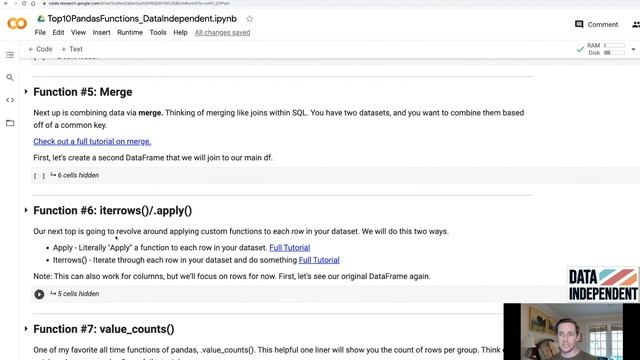Follow the full tutorial on merge link

[x=92, y=141]
